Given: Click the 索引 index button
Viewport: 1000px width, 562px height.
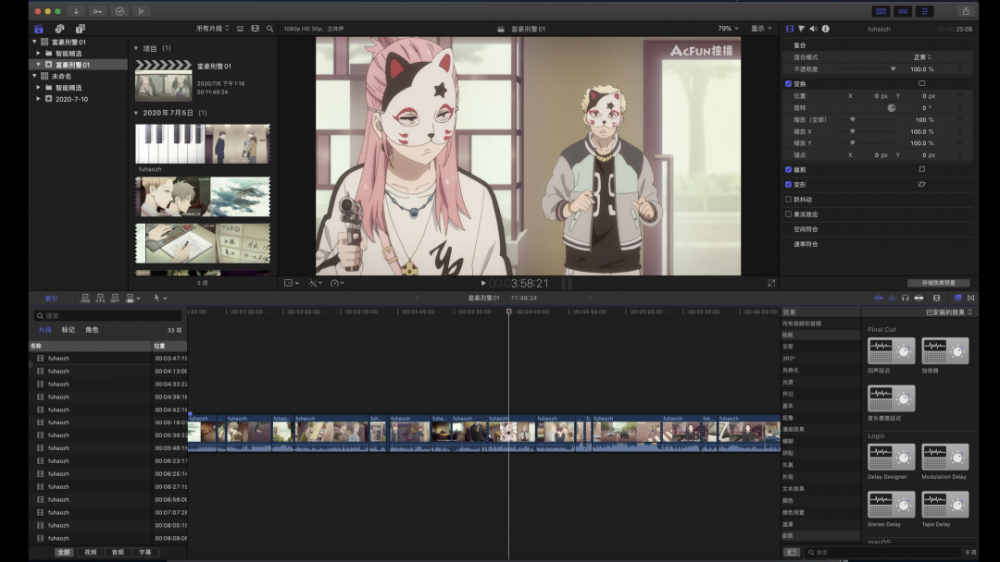Looking at the screenshot, I should click(x=51, y=298).
